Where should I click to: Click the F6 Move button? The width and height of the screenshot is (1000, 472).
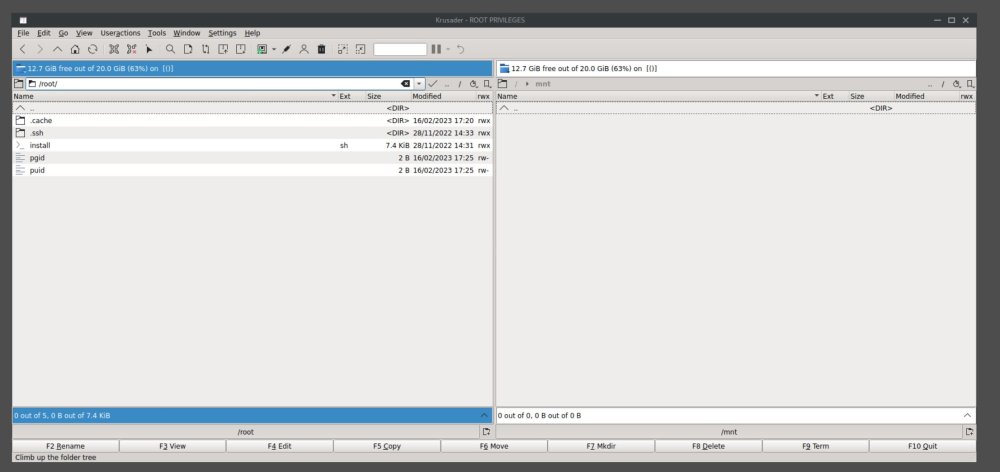tap(494, 446)
